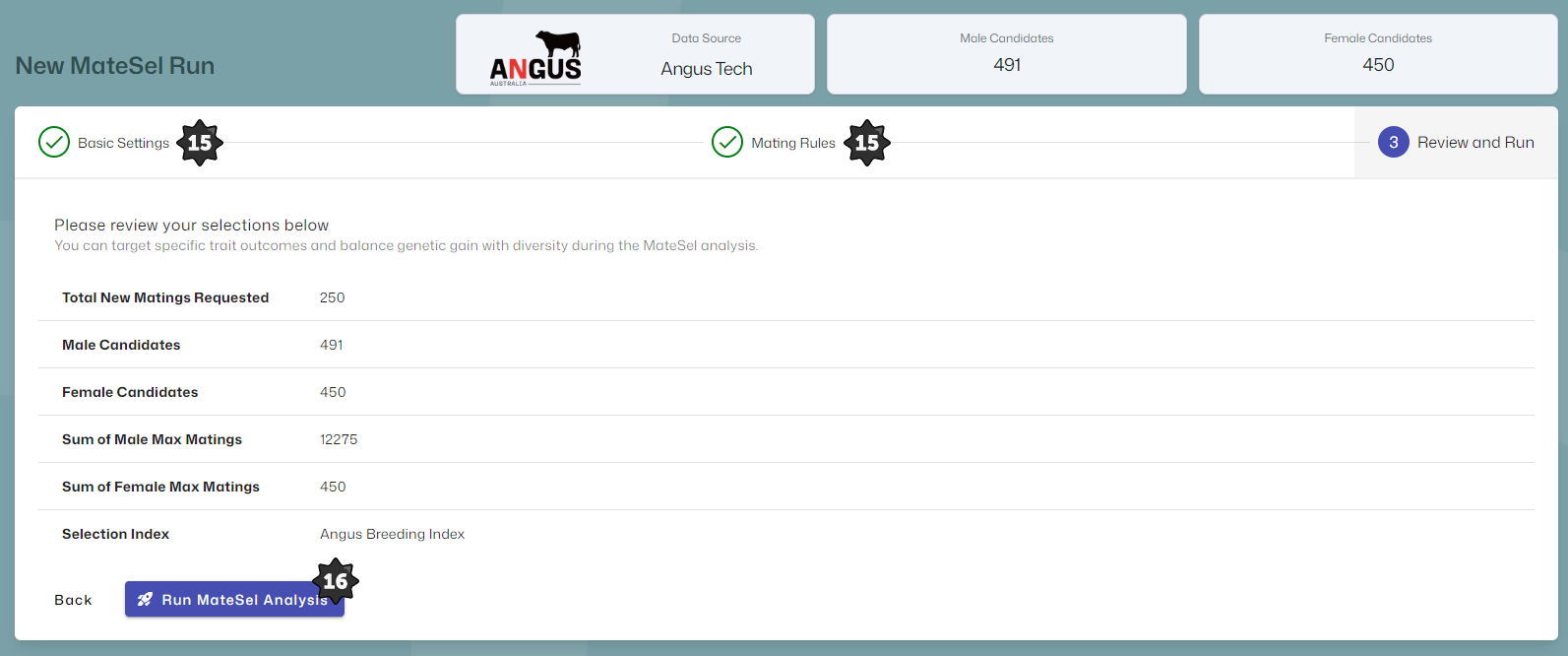The width and height of the screenshot is (1568, 656).
Task: Select the 15 badge next to Basic Settings
Action: pyautogui.click(x=200, y=143)
